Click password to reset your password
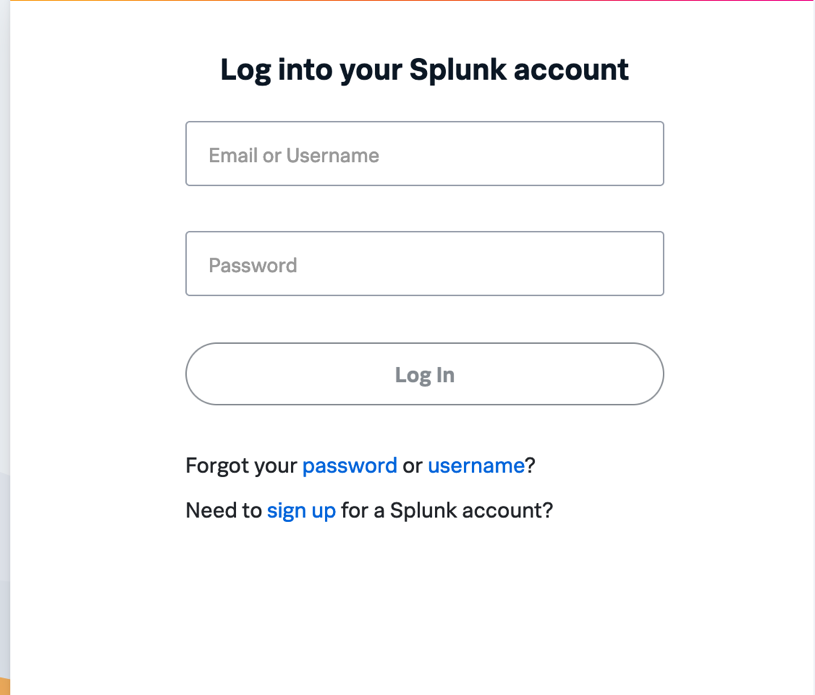 350,465
